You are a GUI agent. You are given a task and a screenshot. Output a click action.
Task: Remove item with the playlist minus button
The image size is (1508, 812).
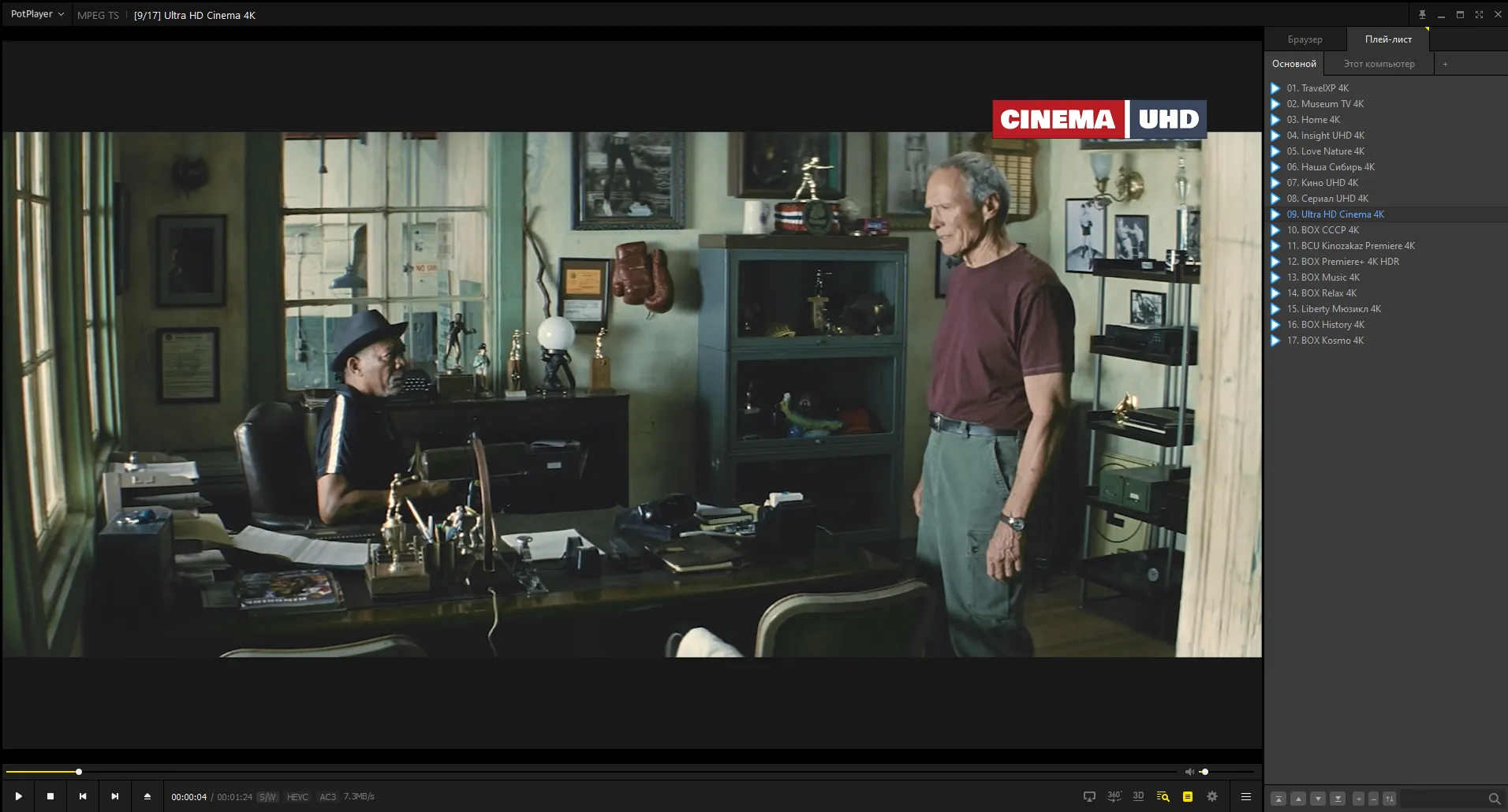(1373, 799)
